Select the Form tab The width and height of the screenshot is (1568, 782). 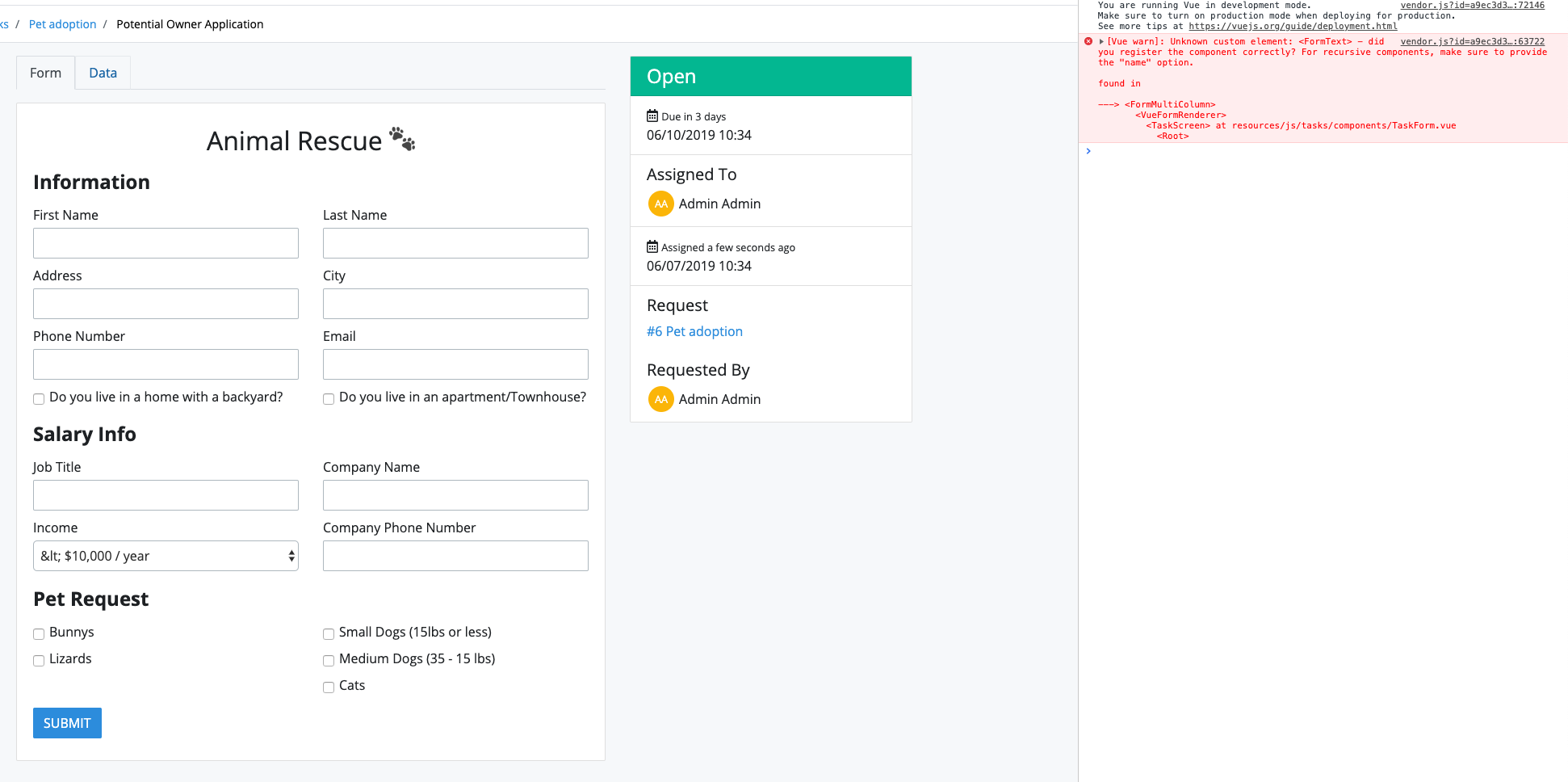[x=45, y=73]
